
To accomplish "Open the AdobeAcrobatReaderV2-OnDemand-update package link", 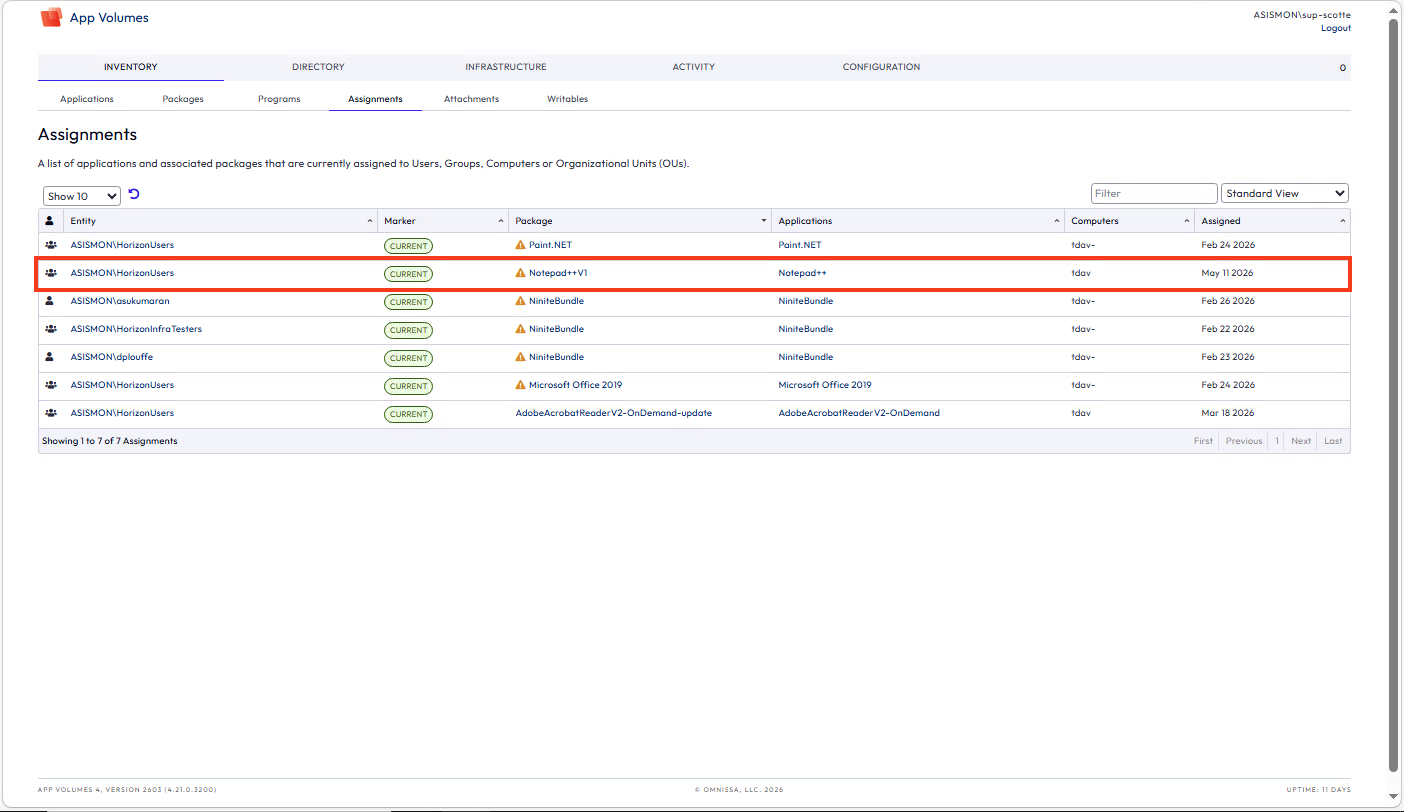I will [613, 413].
